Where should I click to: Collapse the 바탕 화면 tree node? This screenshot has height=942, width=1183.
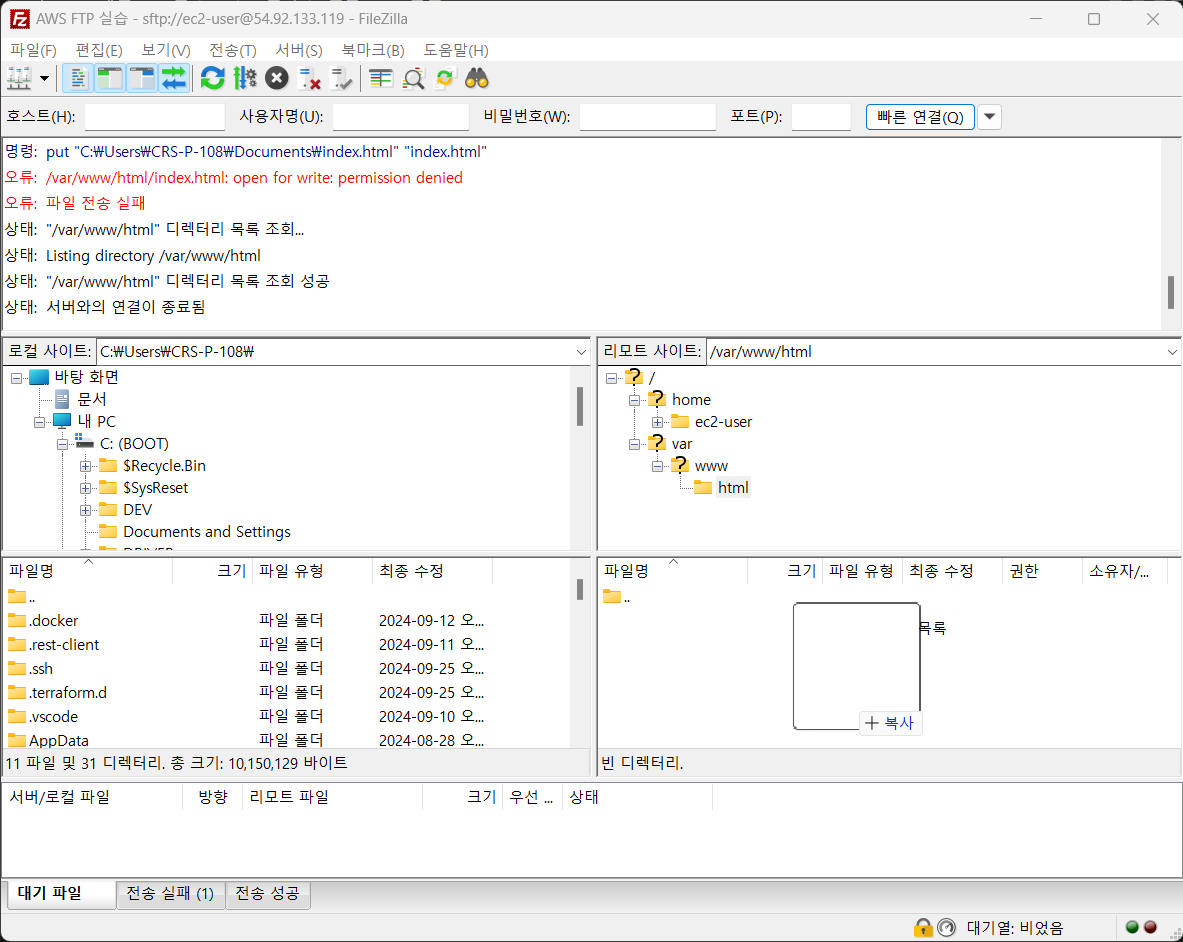coord(16,378)
